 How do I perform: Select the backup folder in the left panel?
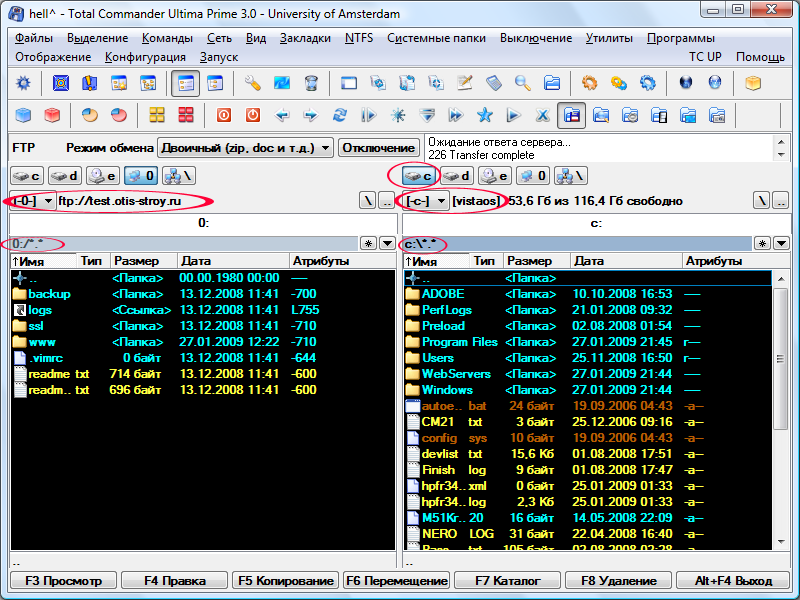pos(49,294)
